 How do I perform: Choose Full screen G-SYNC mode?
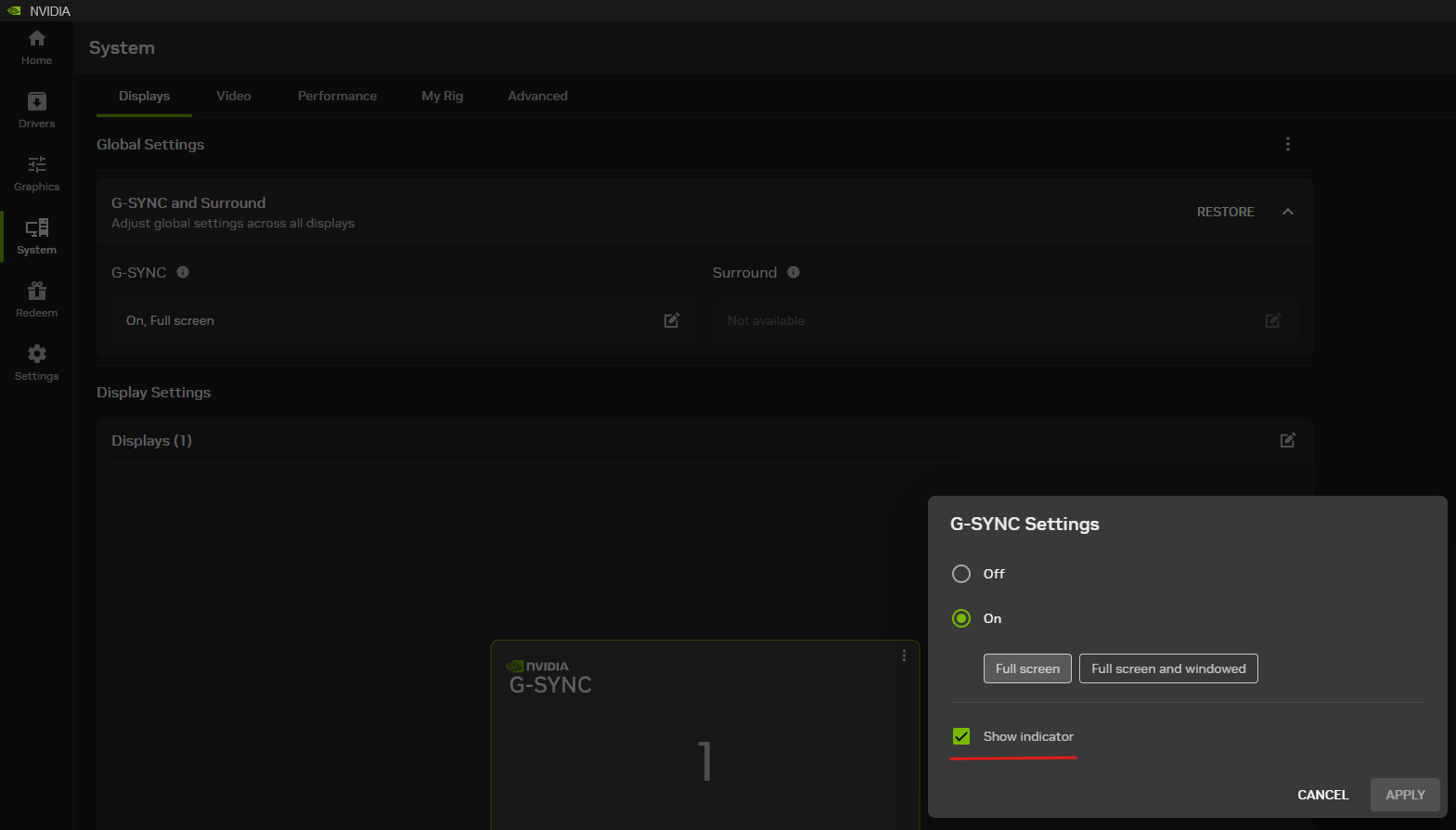(x=1027, y=668)
